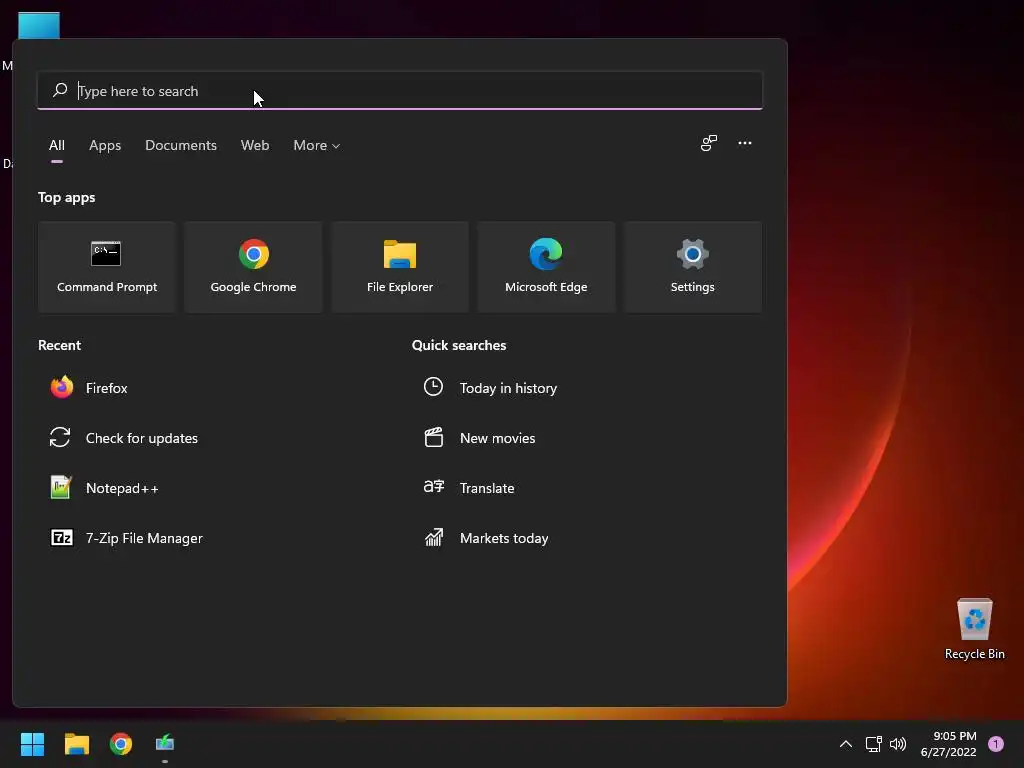The width and height of the screenshot is (1024, 768).
Task: Open the search accounts/feedback icon
Action: pyautogui.click(x=709, y=143)
